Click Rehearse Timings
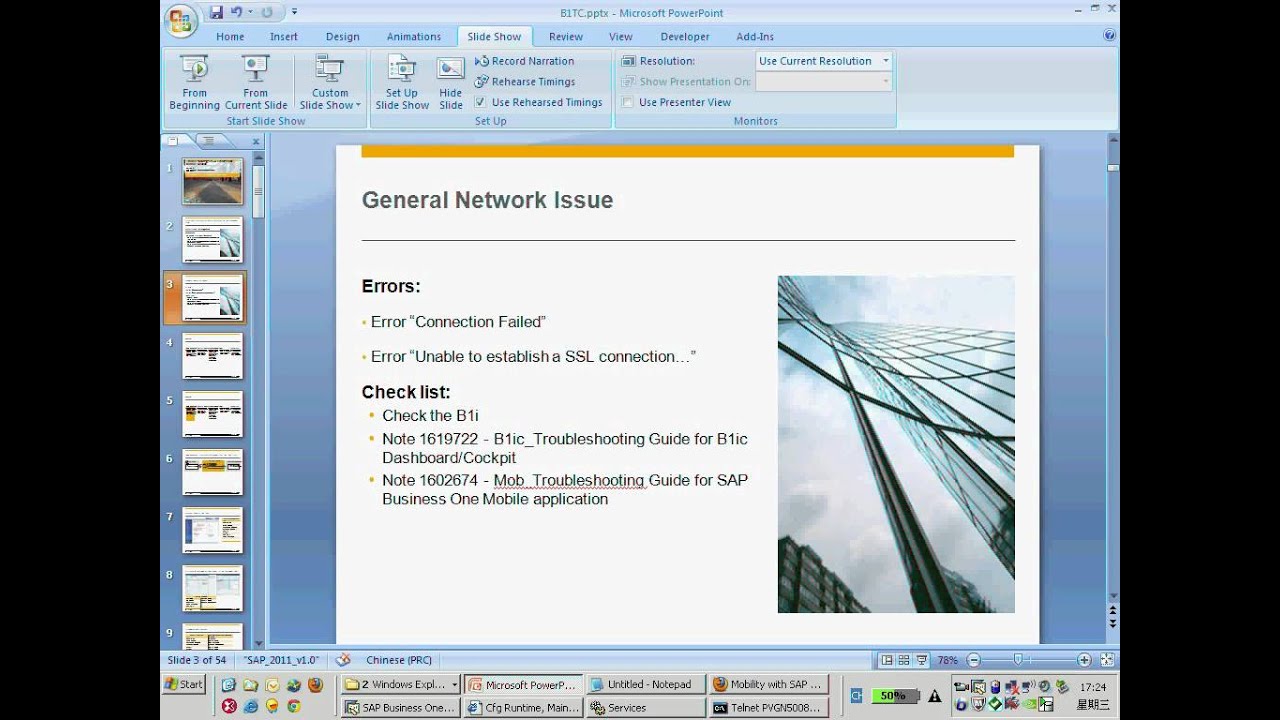 coord(525,82)
